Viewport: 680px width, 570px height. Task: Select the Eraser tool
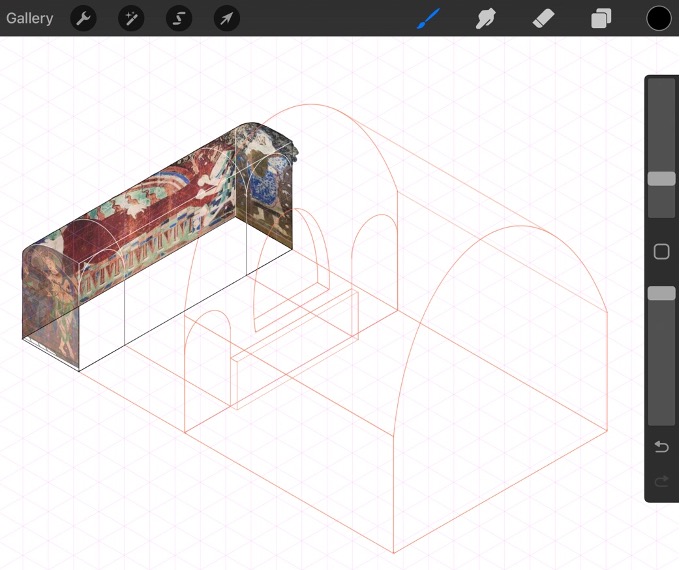(543, 19)
